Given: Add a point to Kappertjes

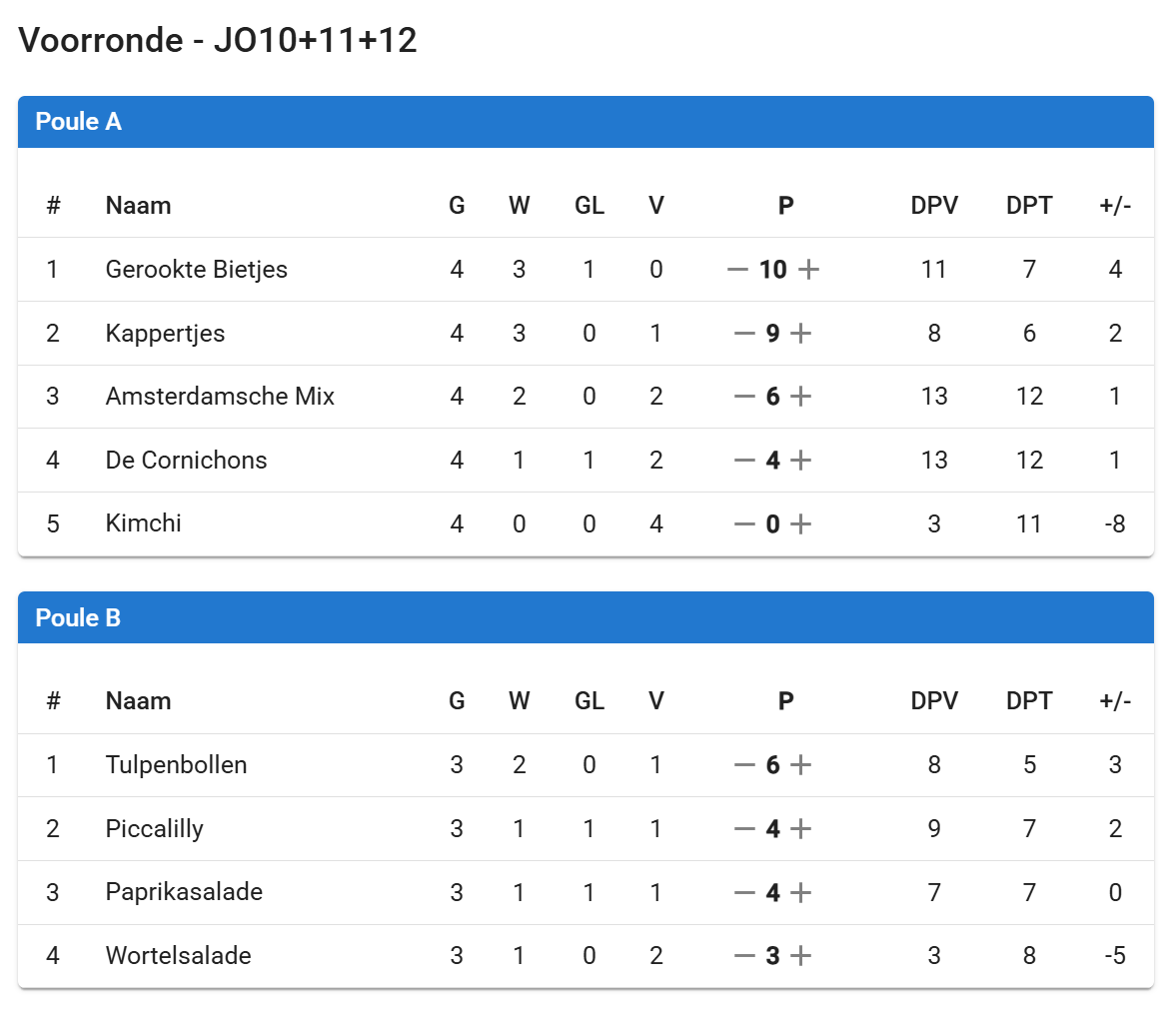Looking at the screenshot, I should [801, 334].
